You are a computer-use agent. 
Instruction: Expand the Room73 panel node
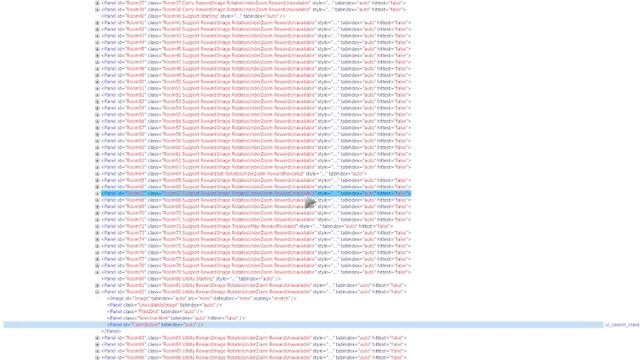coord(97,233)
